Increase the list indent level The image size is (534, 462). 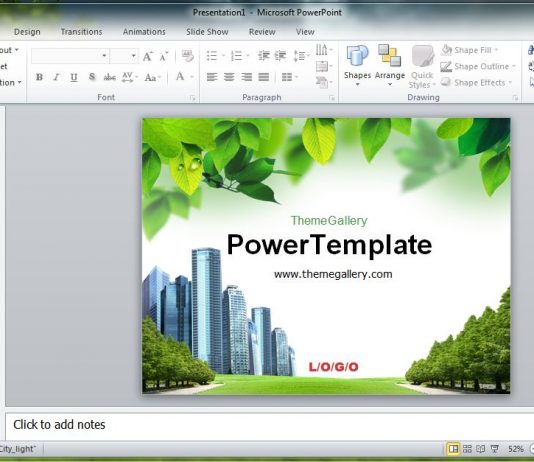point(280,55)
